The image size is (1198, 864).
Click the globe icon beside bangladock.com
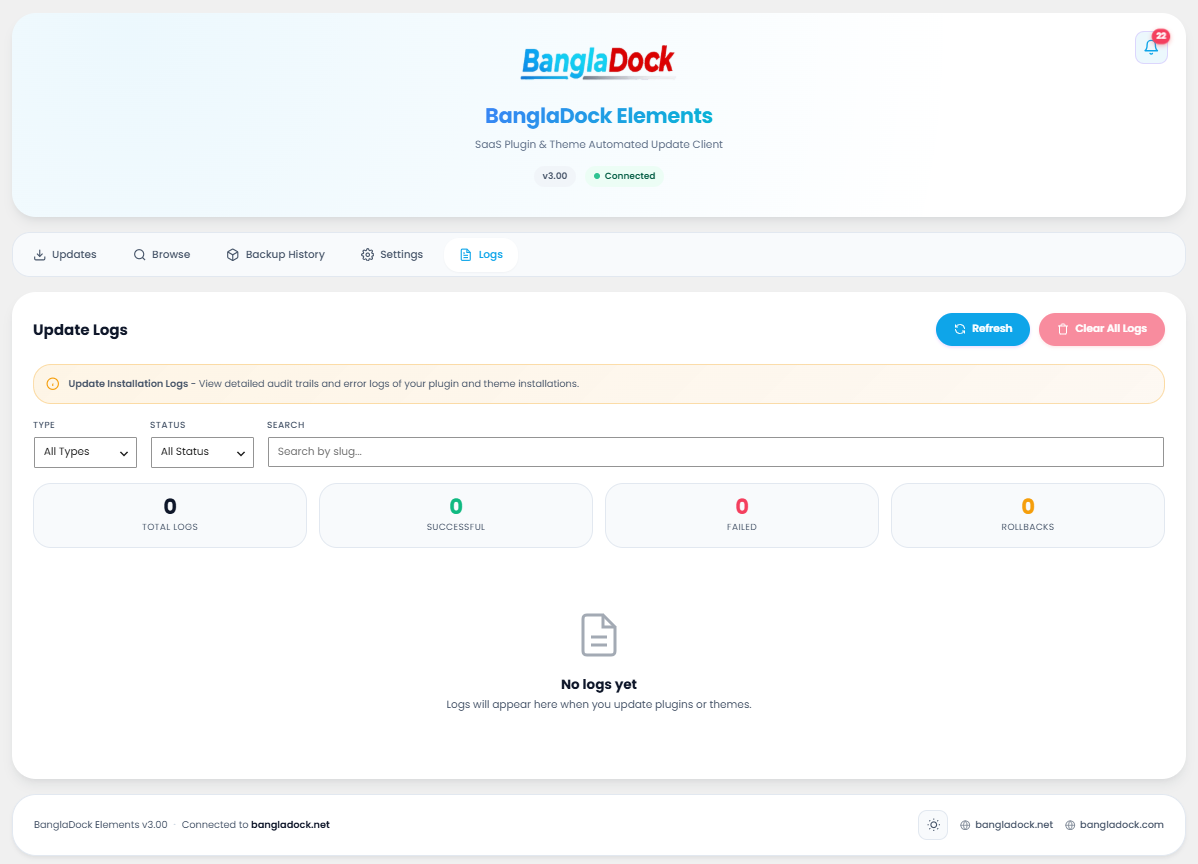1070,825
